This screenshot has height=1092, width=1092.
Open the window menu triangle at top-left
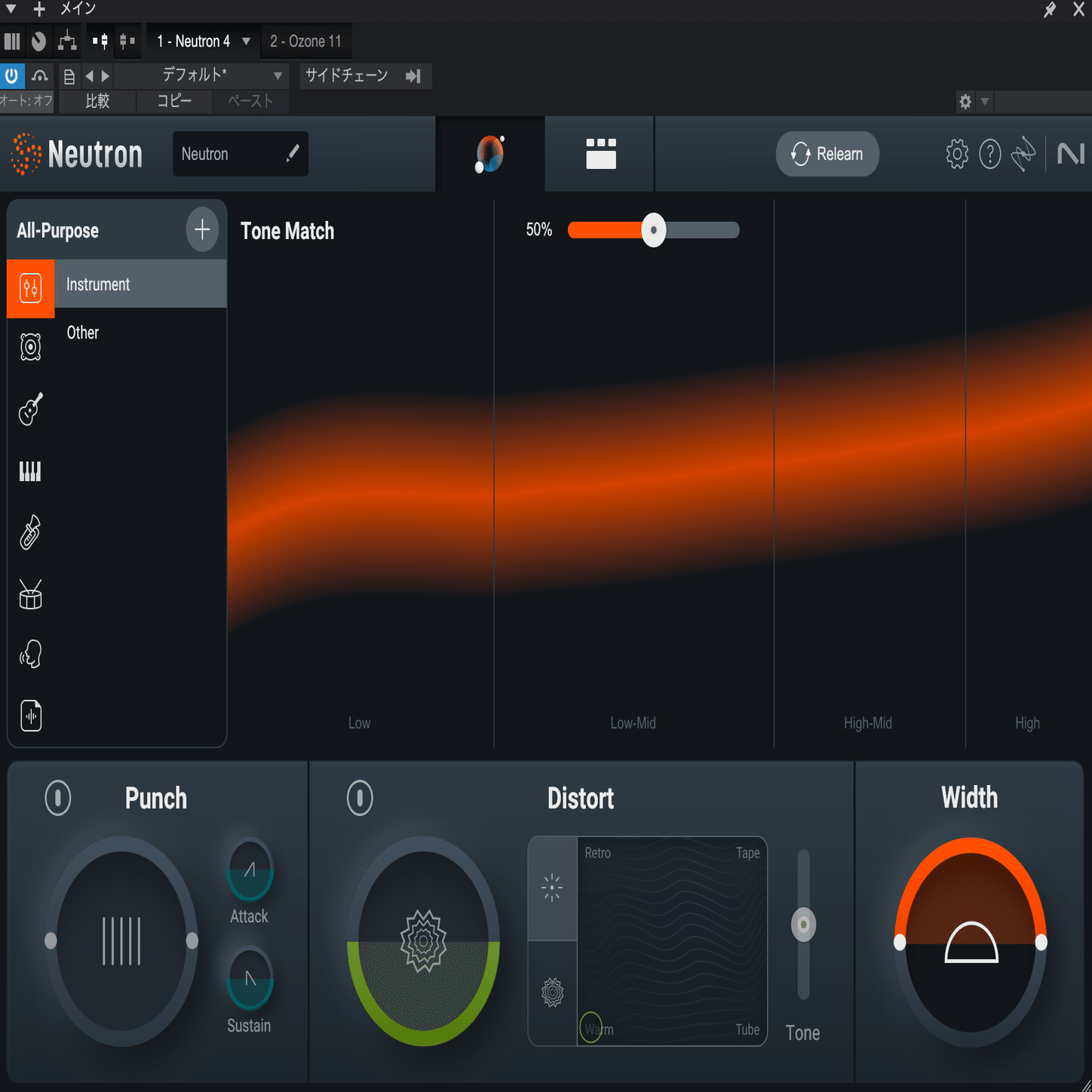pos(11,9)
